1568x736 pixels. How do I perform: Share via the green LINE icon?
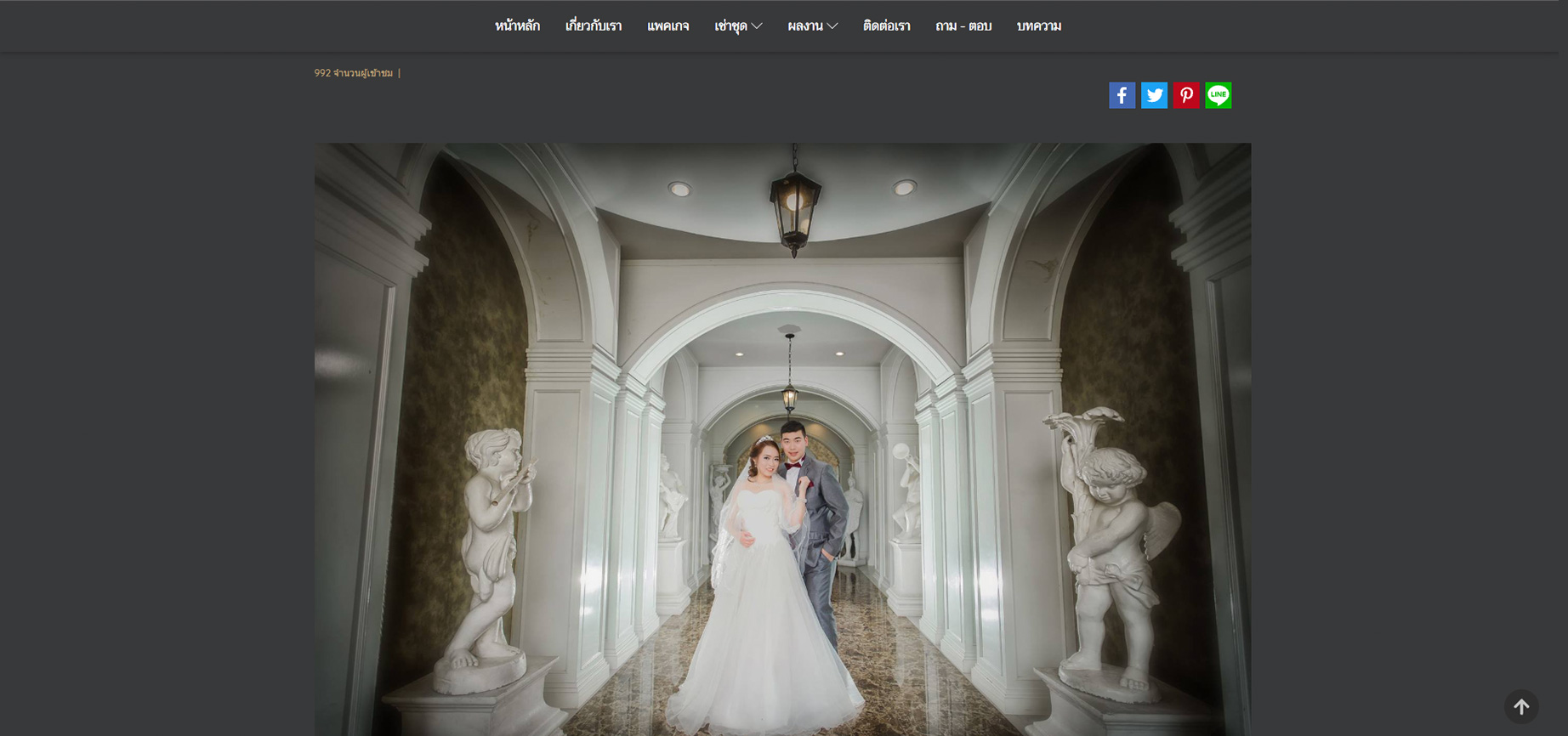point(1219,95)
